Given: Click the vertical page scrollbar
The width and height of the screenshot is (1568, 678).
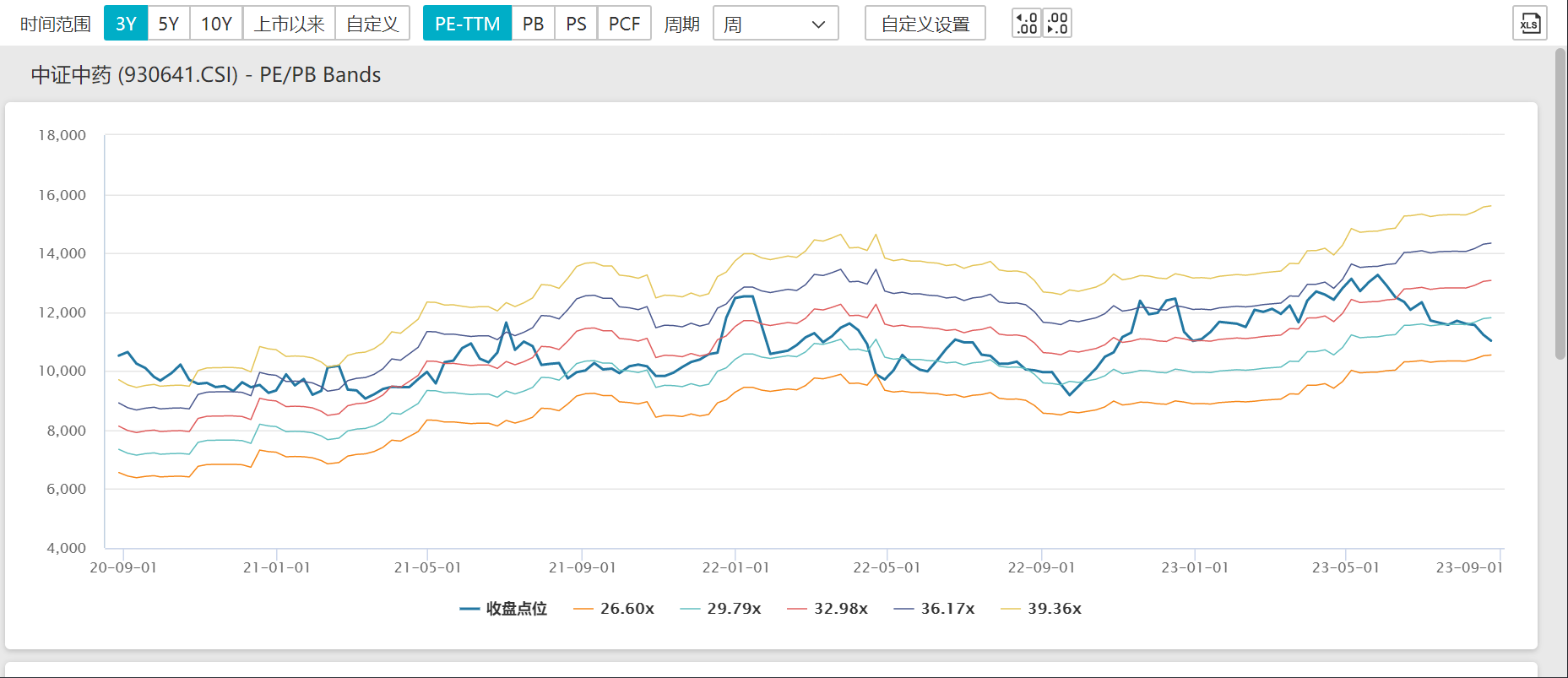Looking at the screenshot, I should point(1560,203).
